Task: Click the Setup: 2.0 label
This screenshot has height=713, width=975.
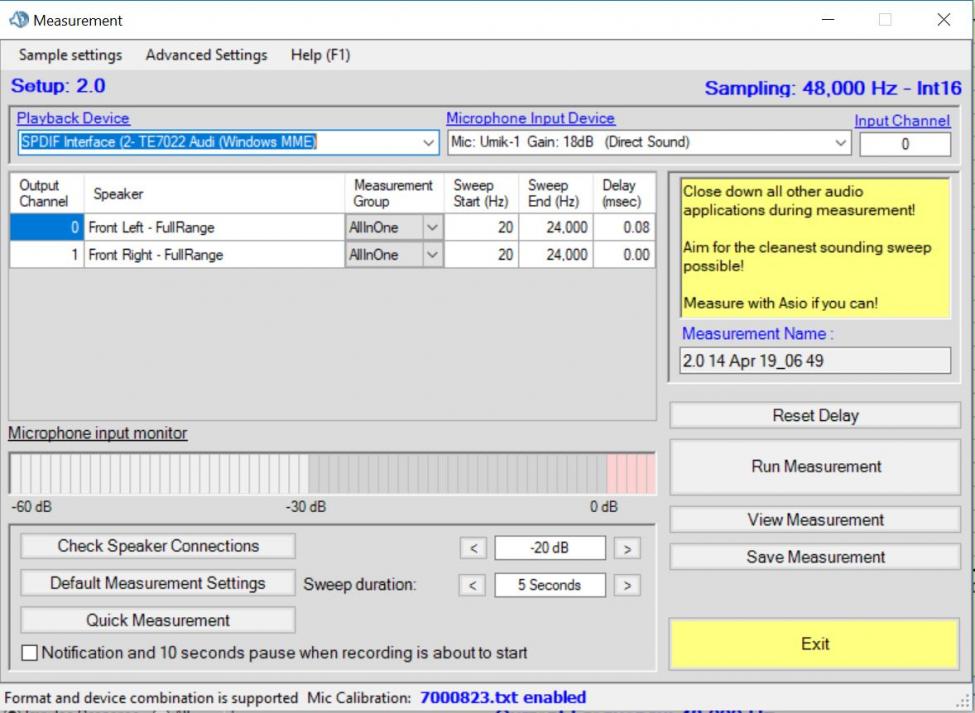Action: pos(58,86)
